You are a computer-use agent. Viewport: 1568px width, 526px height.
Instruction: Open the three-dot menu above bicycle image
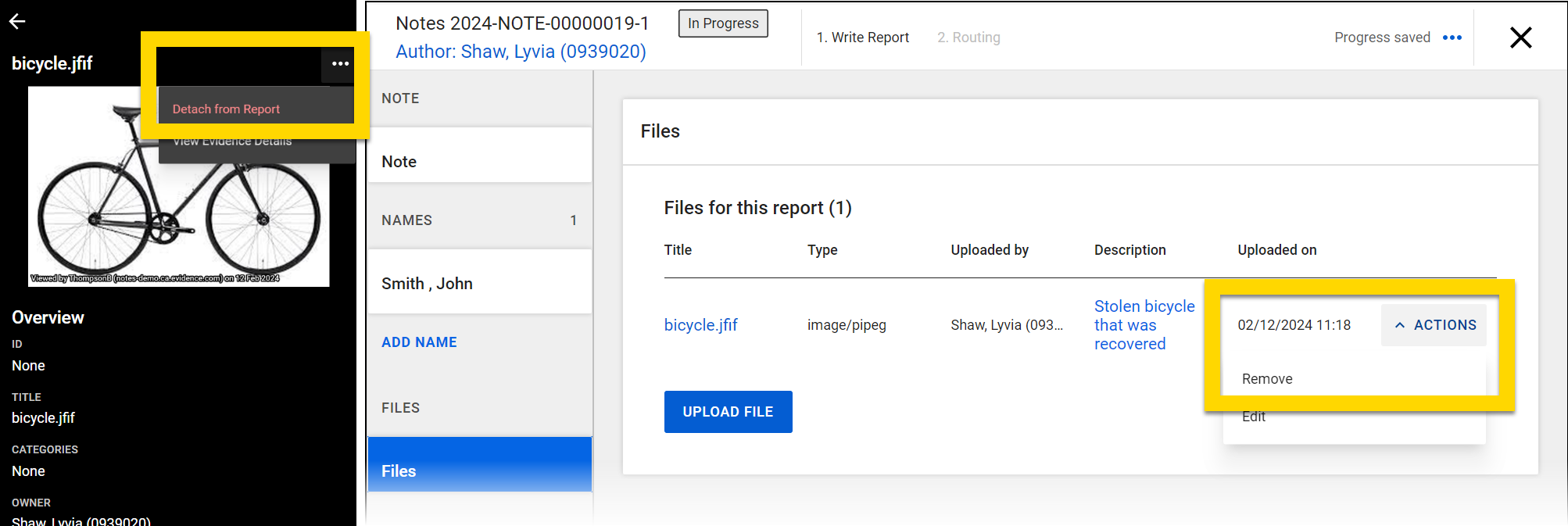(340, 64)
